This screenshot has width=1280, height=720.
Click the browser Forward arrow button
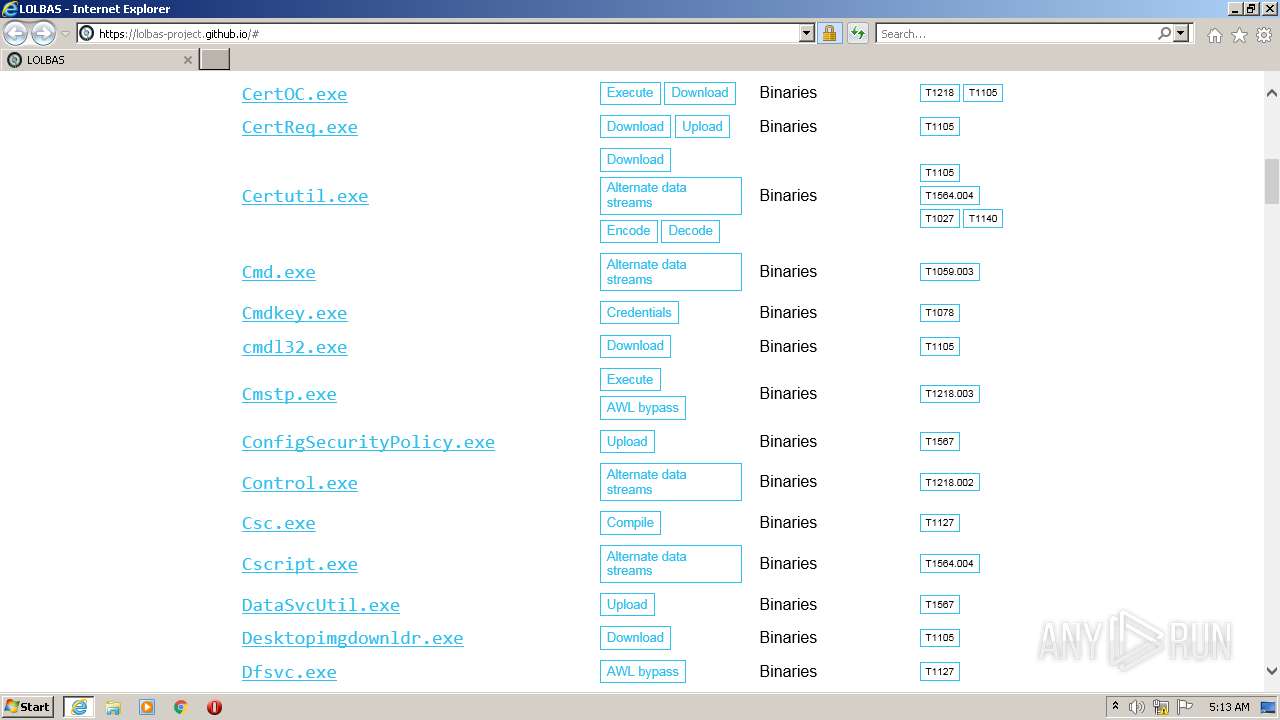pos(43,34)
